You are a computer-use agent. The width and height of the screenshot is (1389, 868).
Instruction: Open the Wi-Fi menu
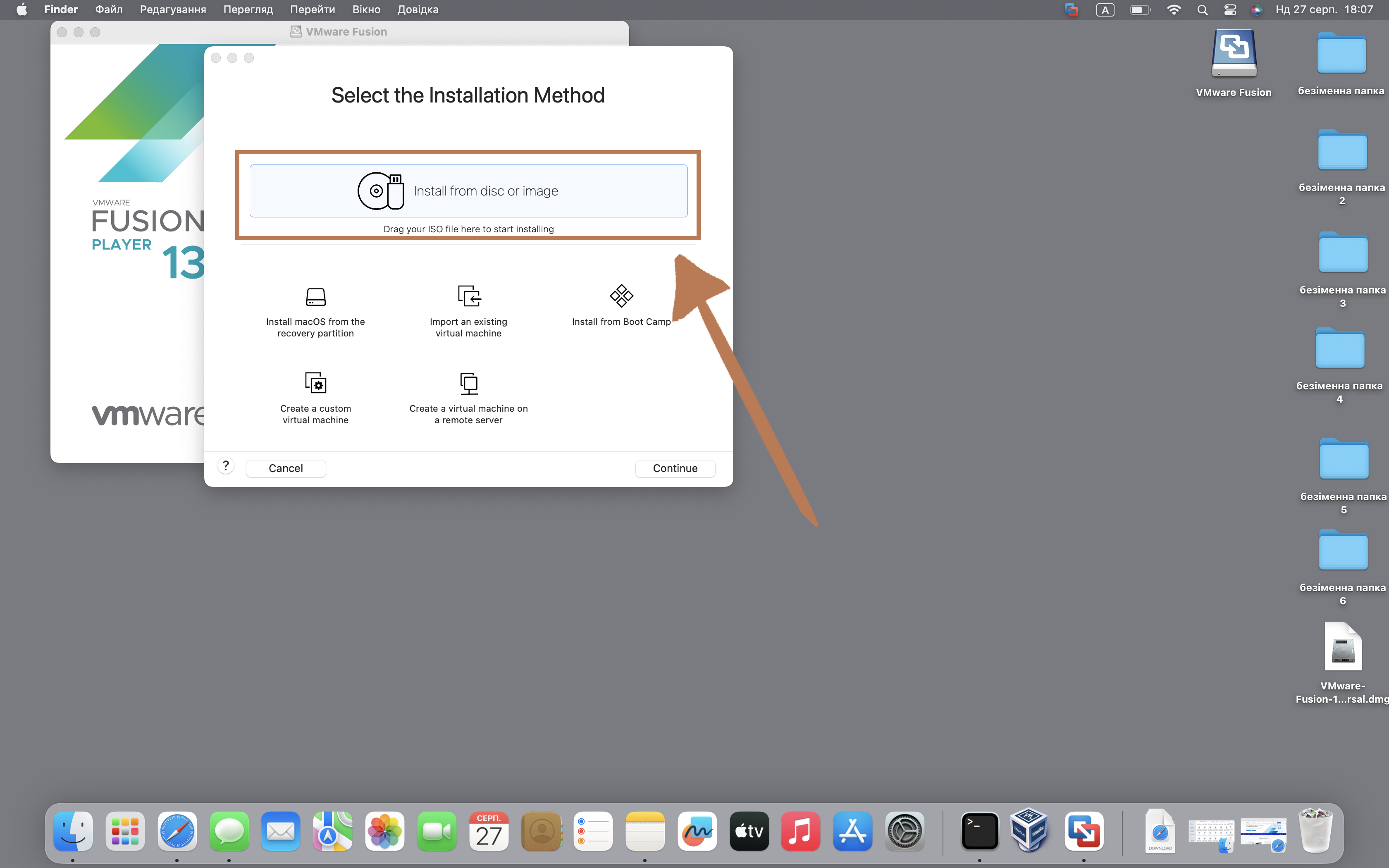tap(1174, 10)
